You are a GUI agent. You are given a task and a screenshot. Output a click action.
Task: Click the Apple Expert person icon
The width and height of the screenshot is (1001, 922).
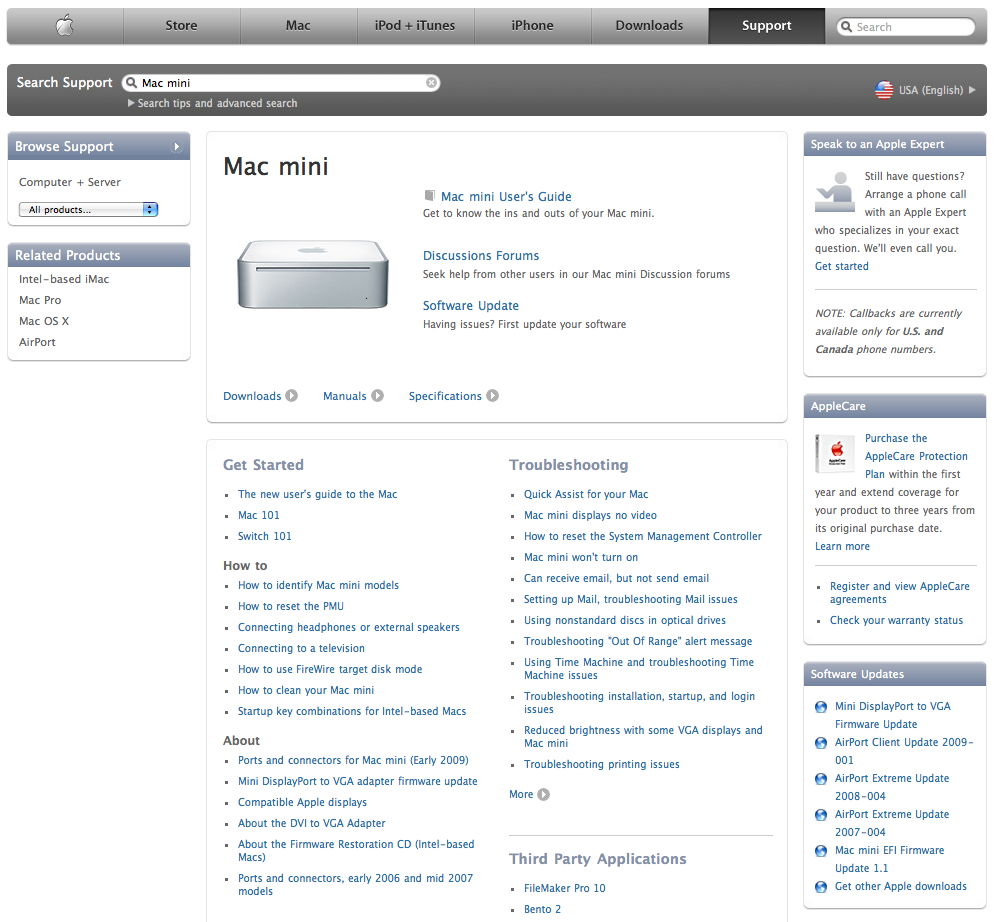click(835, 192)
